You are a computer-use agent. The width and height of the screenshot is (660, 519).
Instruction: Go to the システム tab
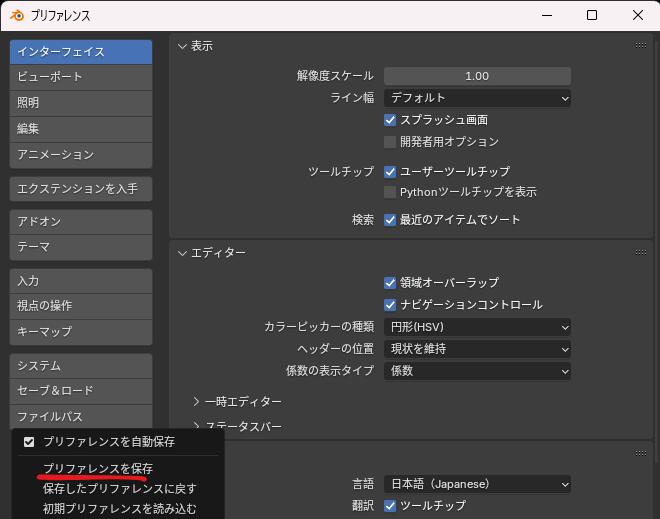[x=81, y=366]
